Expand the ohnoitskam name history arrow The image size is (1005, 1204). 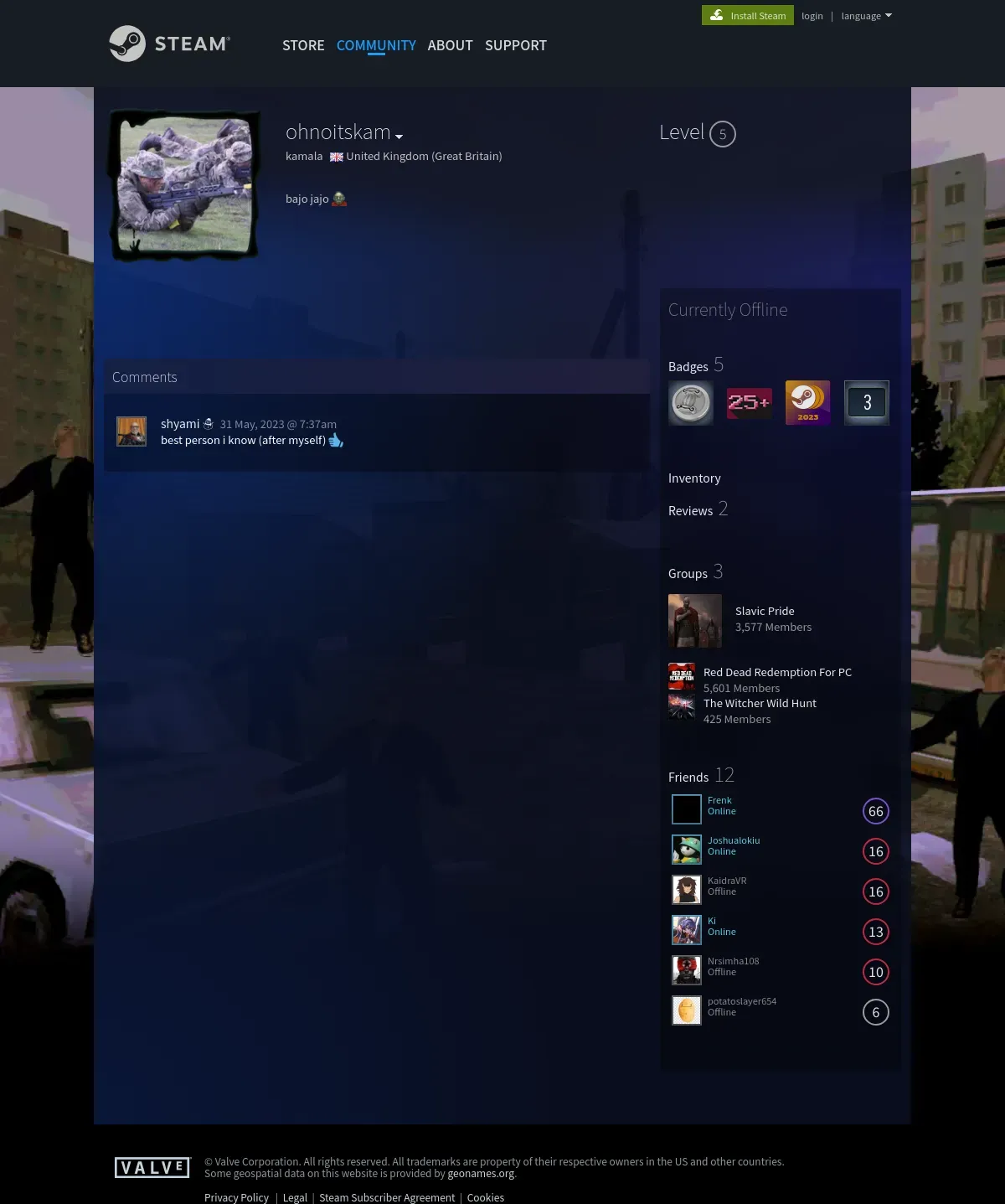pos(399,137)
